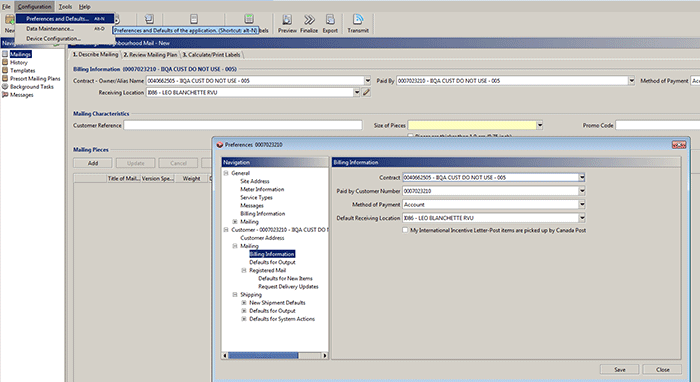Collapse the General tree node

click(226, 173)
